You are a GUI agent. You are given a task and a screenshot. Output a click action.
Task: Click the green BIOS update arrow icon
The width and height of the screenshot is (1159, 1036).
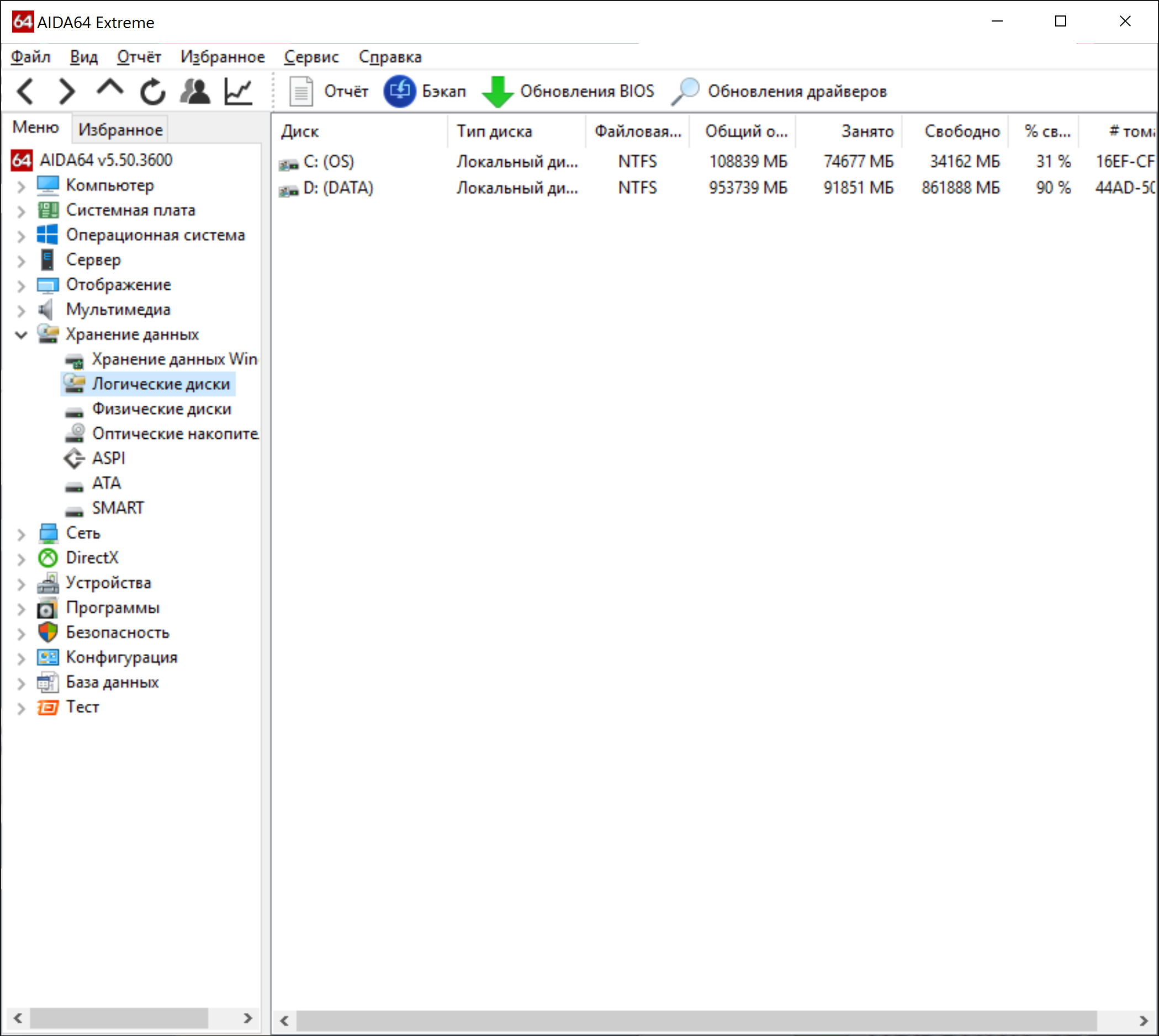pyautogui.click(x=498, y=92)
